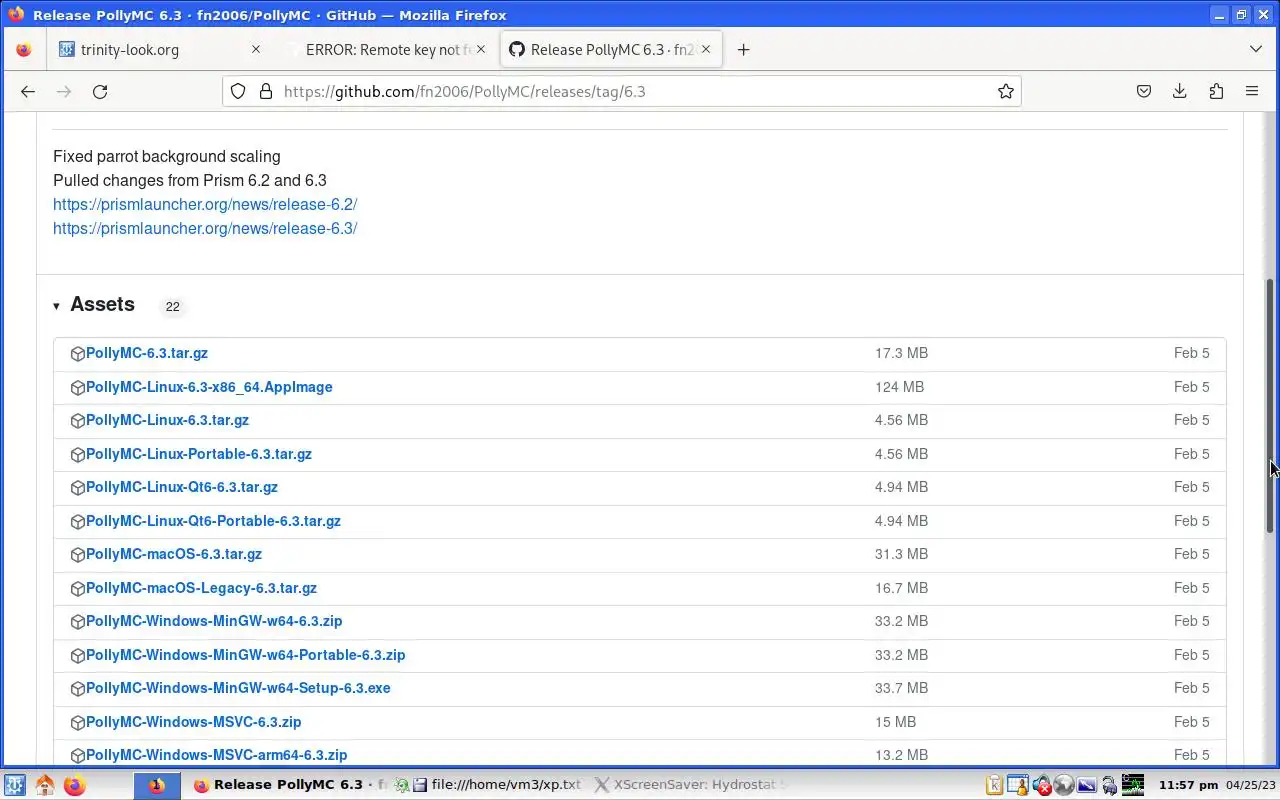1280x800 pixels.
Task: Download PollyMC-Windows-MinGW-w64-Portable-6.3.zip
Action: [x=246, y=655]
